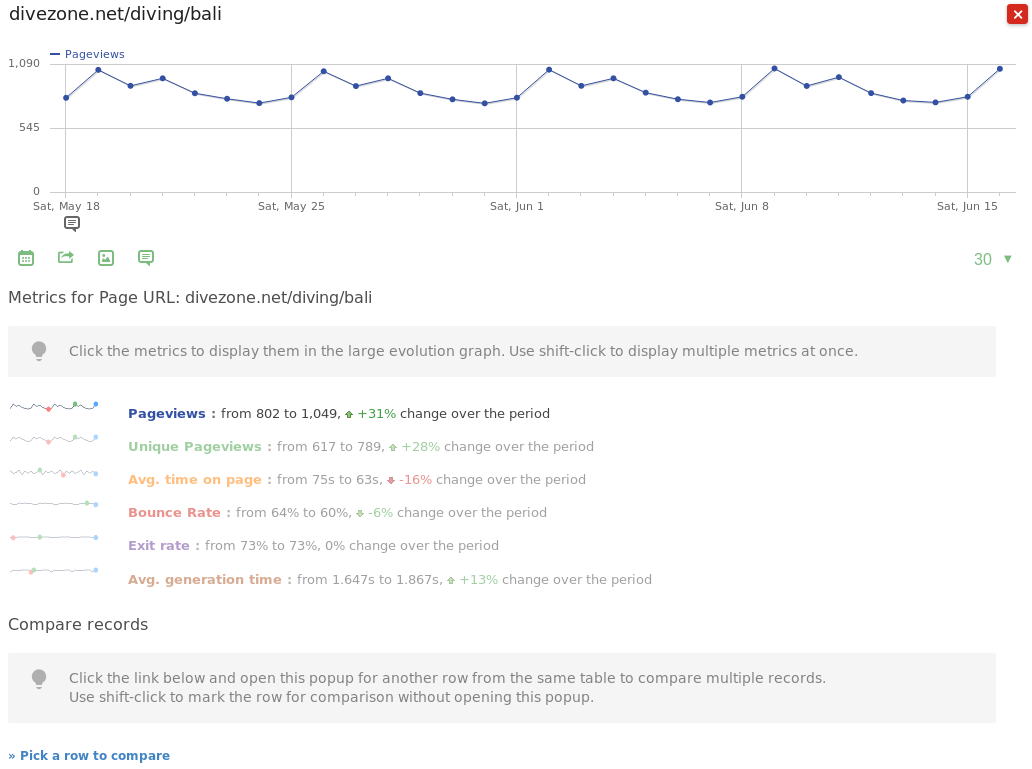Click the annotation marker below Sat, May 18
This screenshot has height=769, width=1032.
coord(71,223)
